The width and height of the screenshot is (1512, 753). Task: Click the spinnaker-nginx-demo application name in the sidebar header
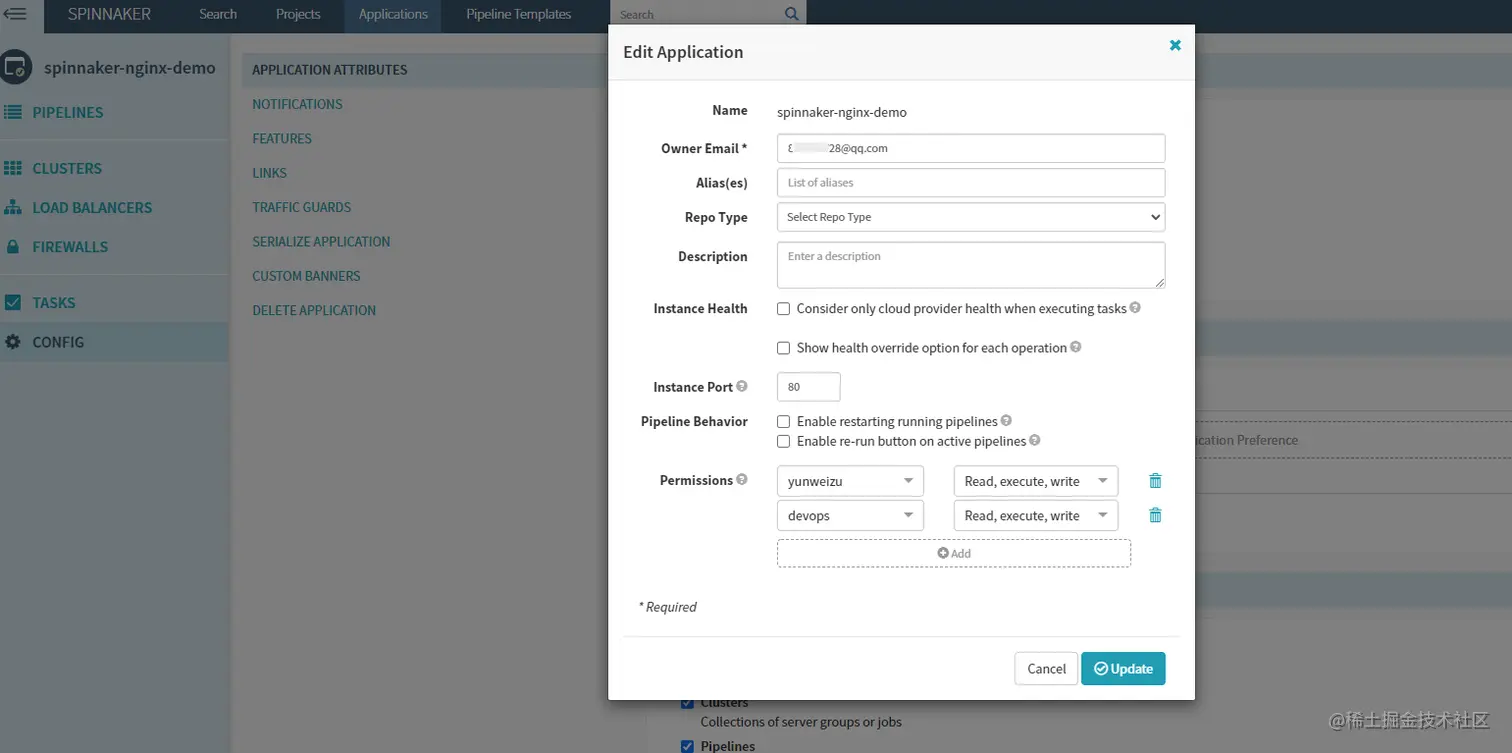(130, 68)
